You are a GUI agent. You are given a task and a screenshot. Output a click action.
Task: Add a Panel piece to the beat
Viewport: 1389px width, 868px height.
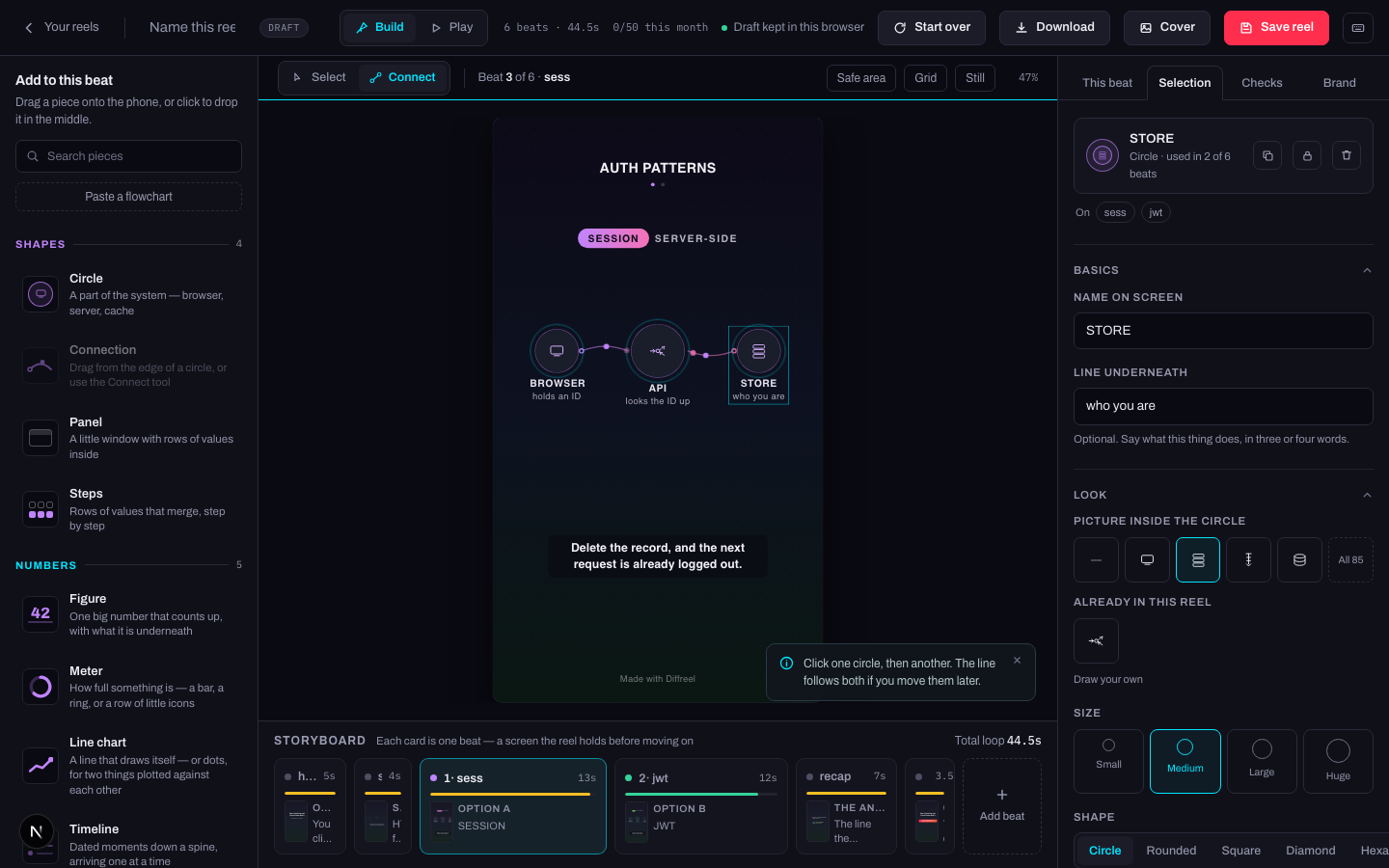129,438
